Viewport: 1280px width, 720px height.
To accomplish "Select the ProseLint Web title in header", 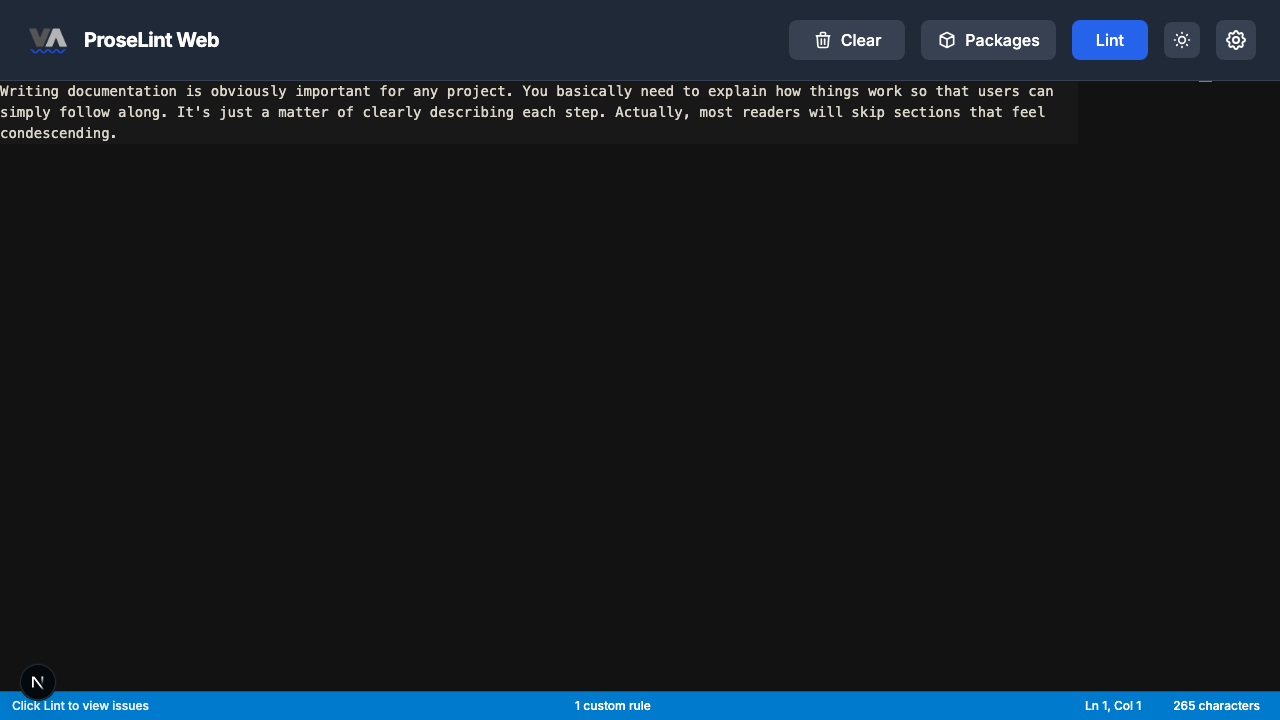I will pos(152,40).
